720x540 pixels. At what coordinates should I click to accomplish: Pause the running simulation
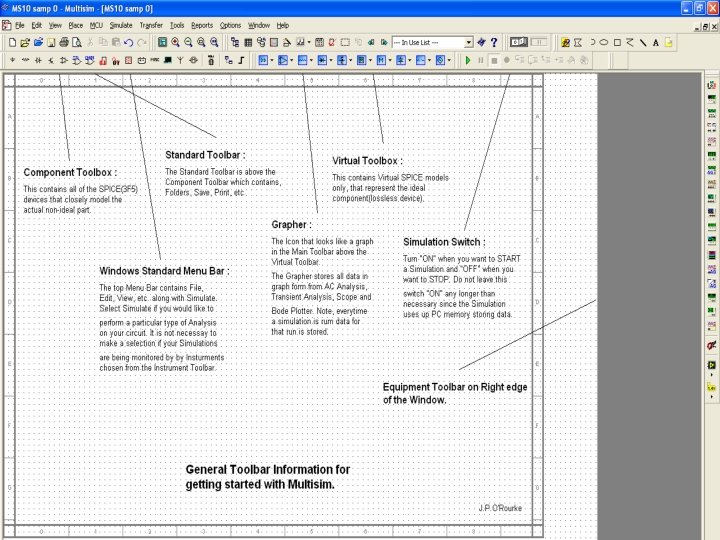[481, 60]
